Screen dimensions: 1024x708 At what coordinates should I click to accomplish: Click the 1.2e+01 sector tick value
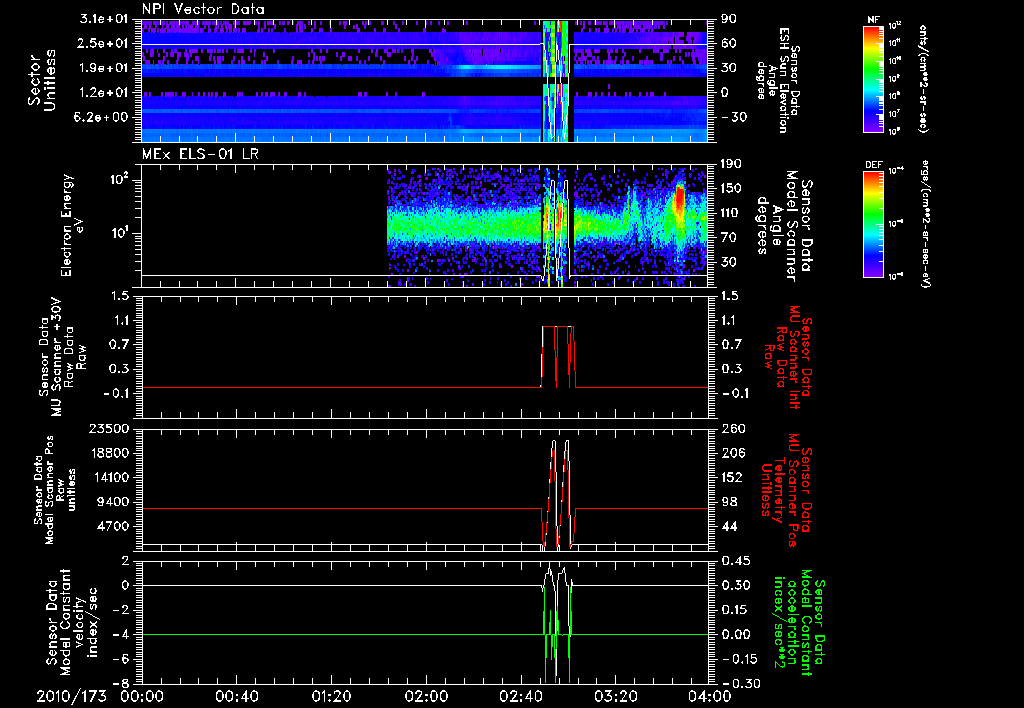(102, 93)
